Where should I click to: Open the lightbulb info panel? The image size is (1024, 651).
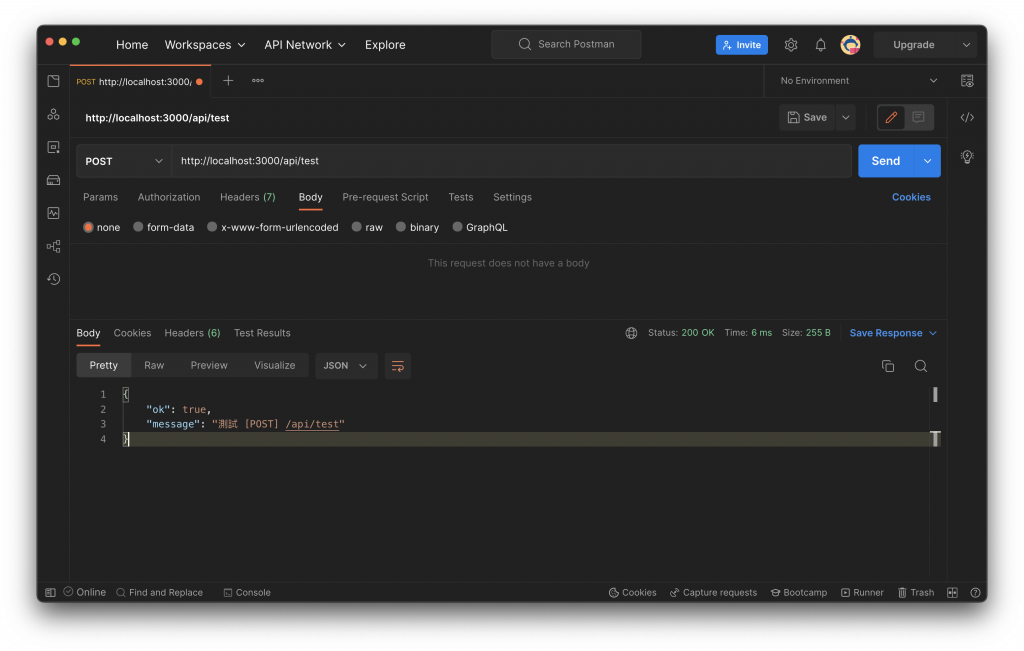(967, 157)
